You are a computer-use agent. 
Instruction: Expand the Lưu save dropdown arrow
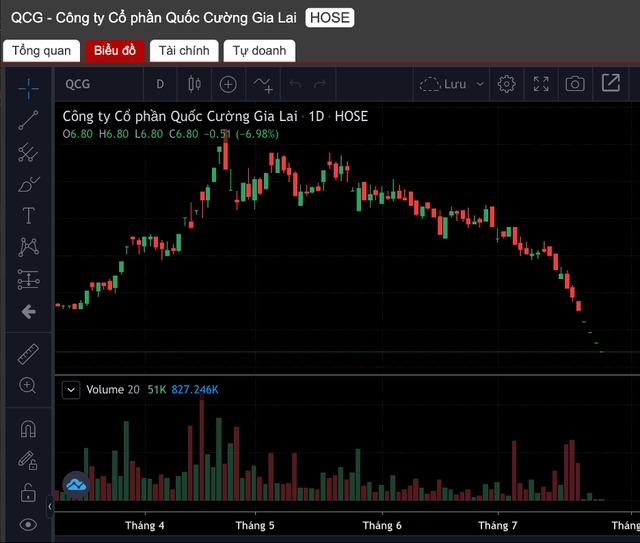click(x=481, y=84)
